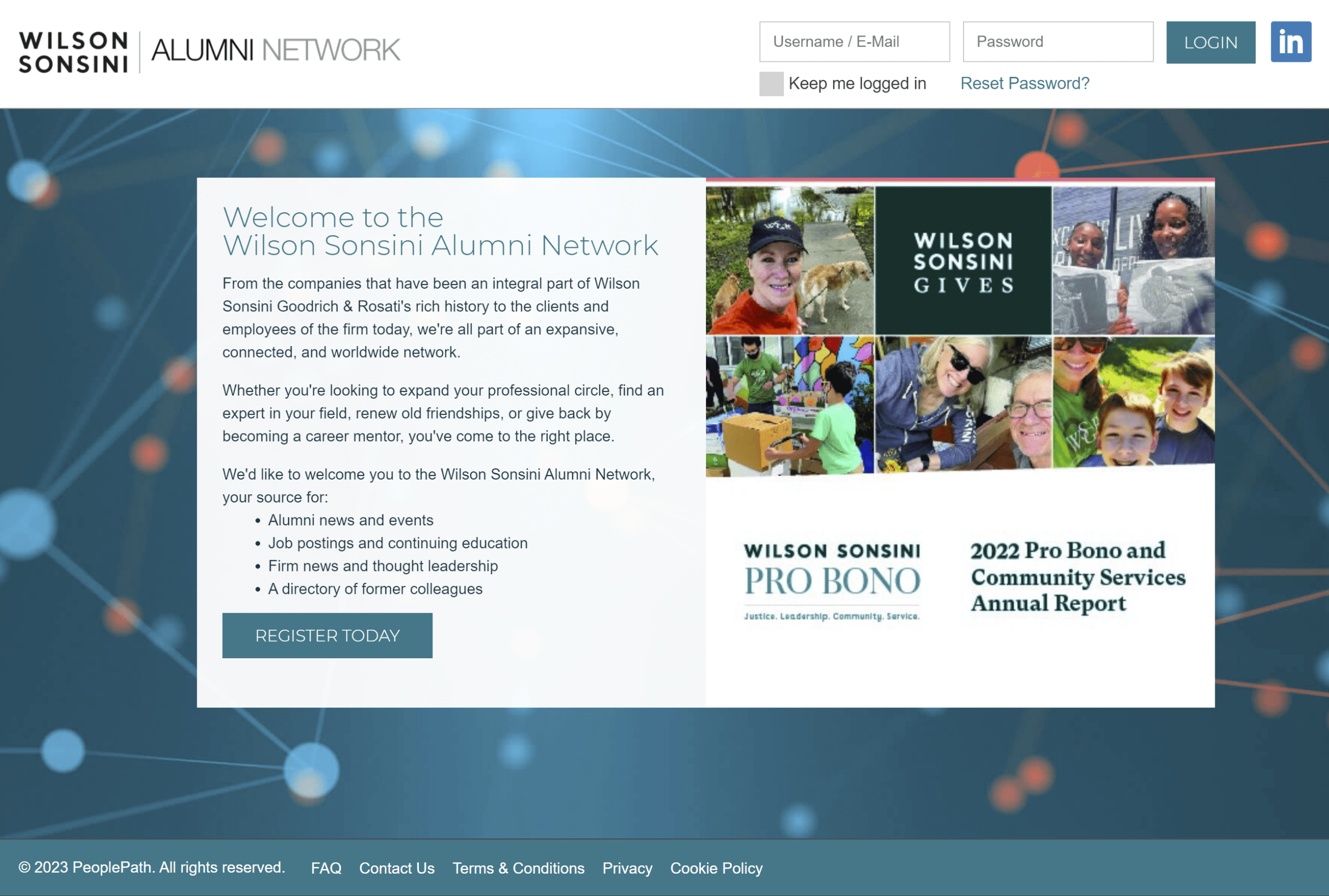The height and width of the screenshot is (896, 1329).
Task: View the Terms & Conditions
Action: tap(518, 868)
